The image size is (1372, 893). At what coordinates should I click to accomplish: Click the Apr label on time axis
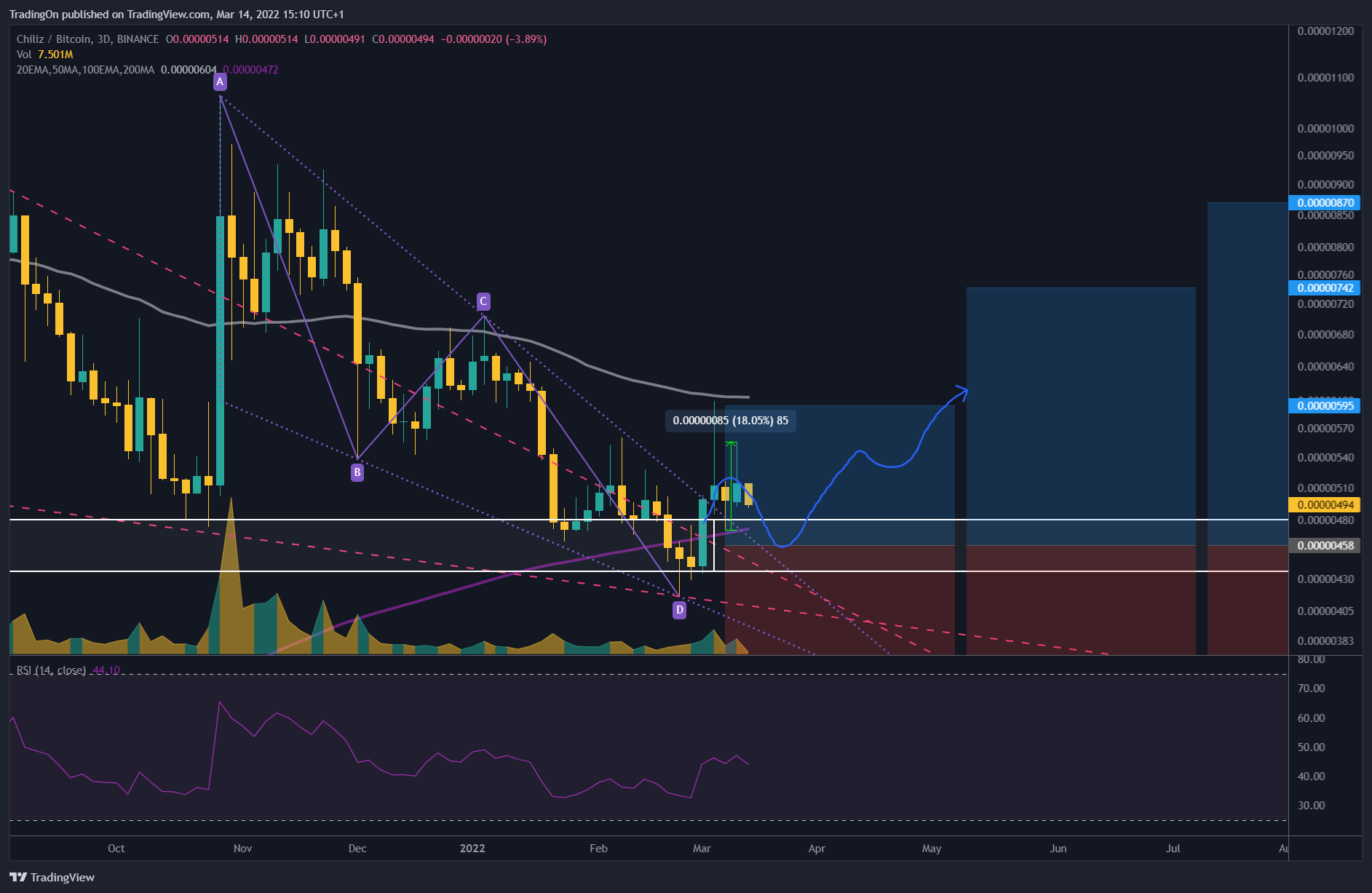click(x=817, y=849)
